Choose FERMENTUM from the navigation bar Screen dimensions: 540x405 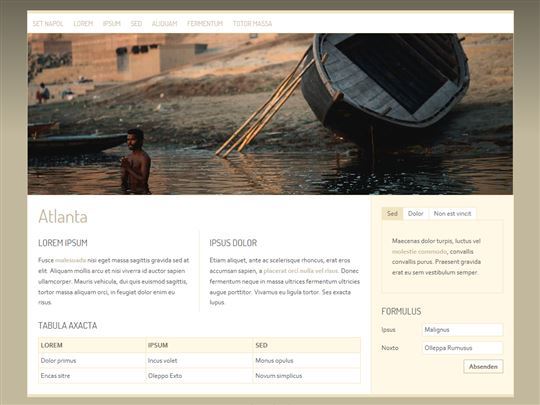click(x=205, y=24)
